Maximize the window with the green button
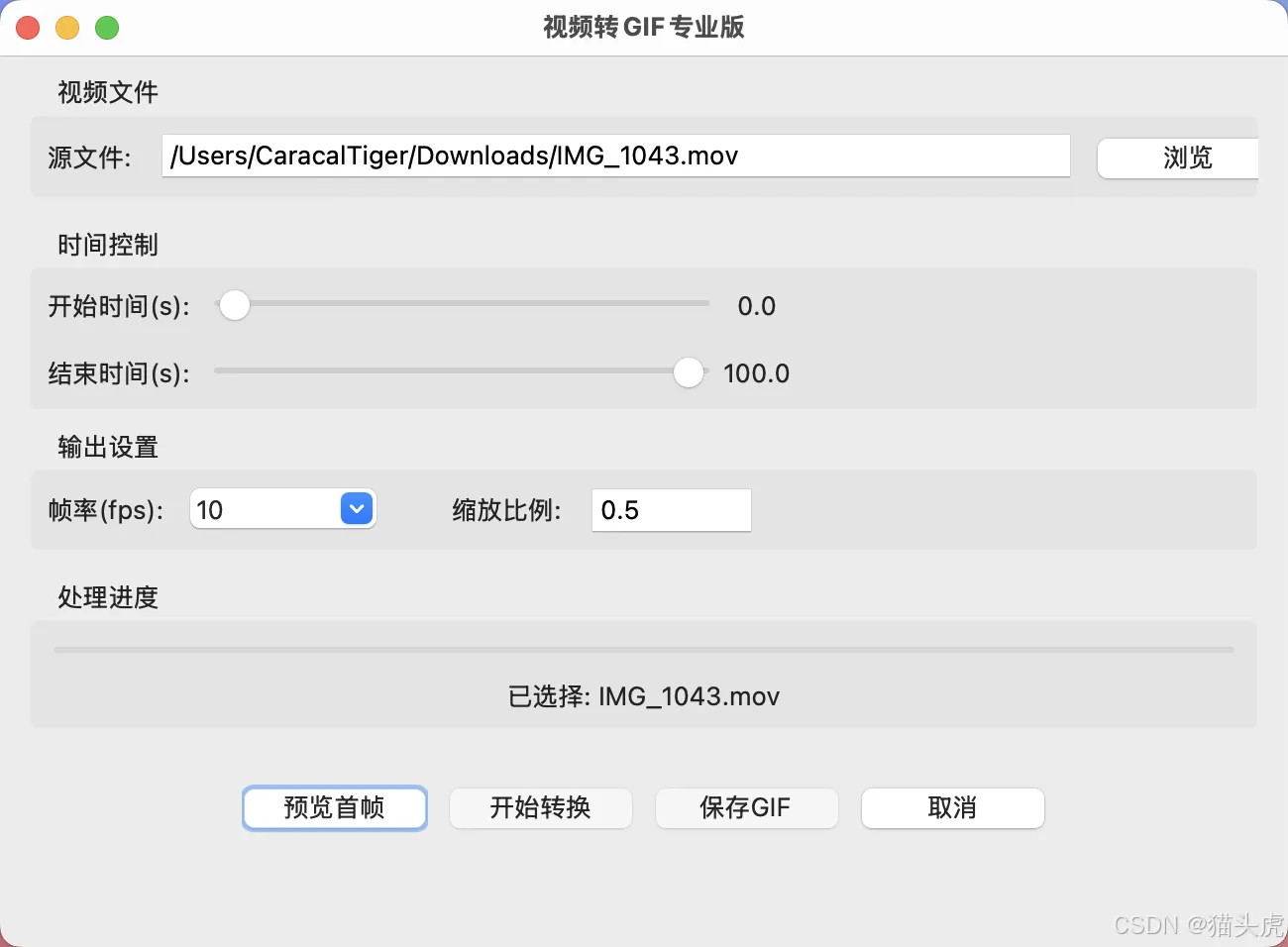The height and width of the screenshot is (947, 1288). (107, 28)
